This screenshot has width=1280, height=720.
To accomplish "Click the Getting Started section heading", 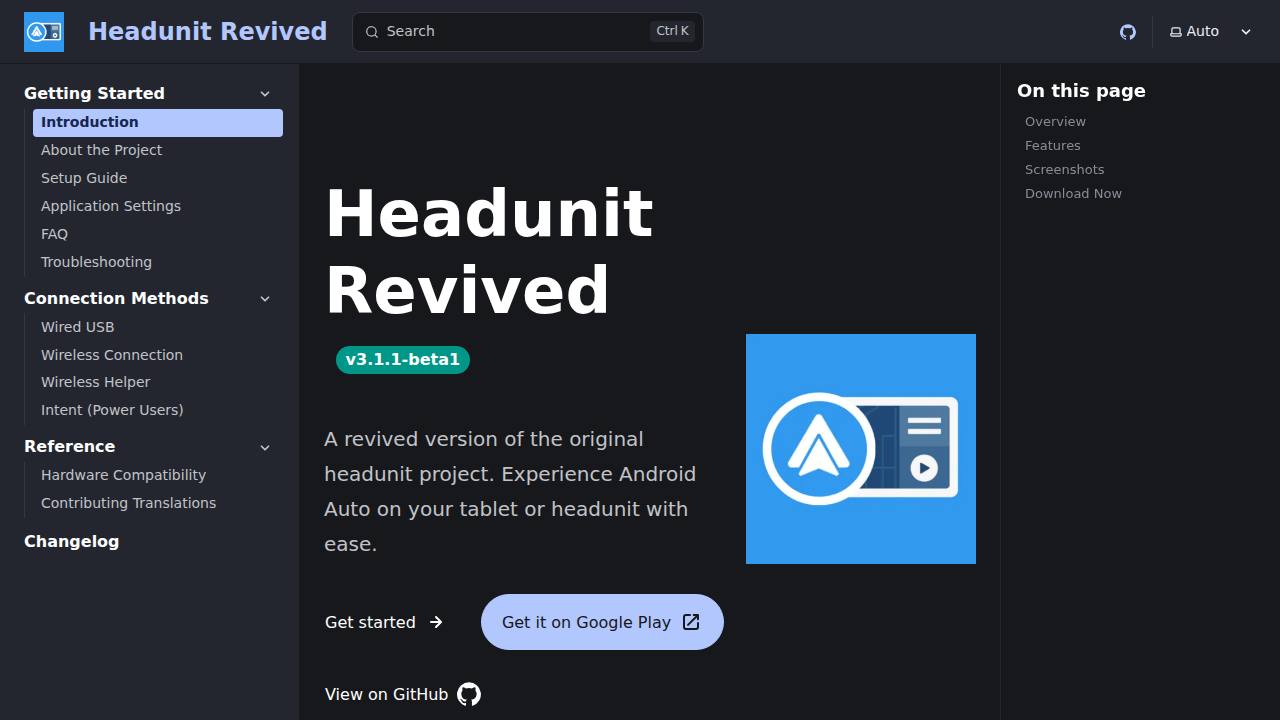I will (x=94, y=93).
